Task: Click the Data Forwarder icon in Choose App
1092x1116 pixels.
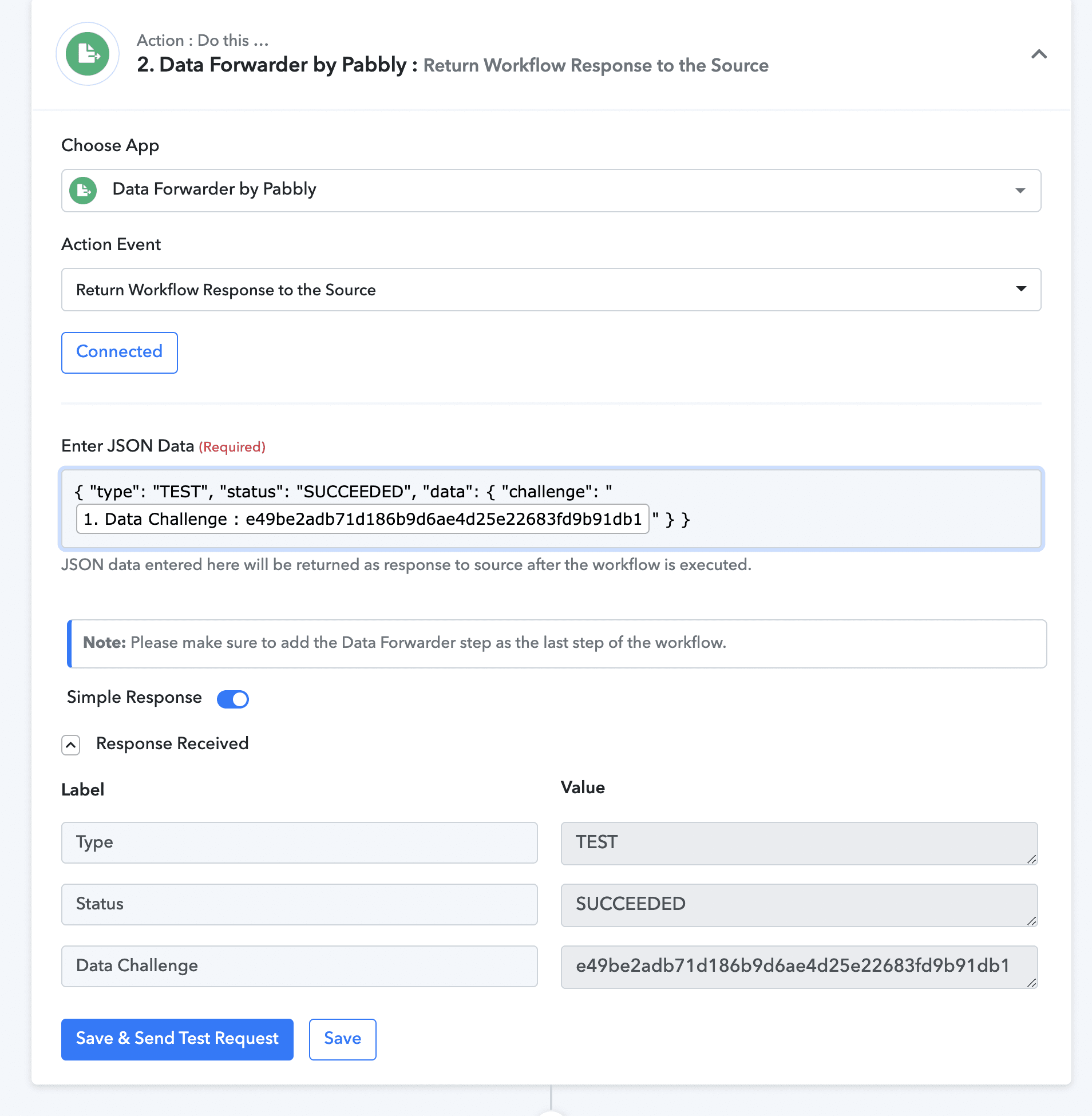Action: click(x=83, y=191)
